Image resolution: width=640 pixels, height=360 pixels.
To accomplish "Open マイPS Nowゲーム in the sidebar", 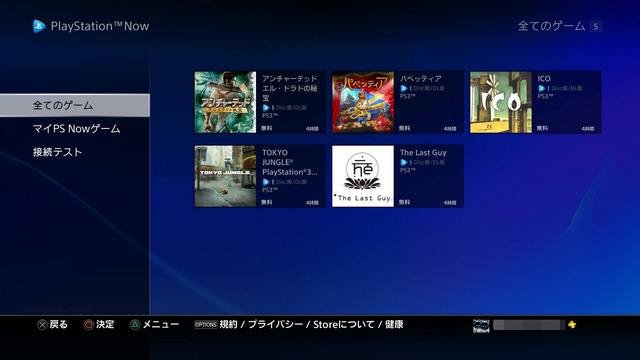I will 76,129.
